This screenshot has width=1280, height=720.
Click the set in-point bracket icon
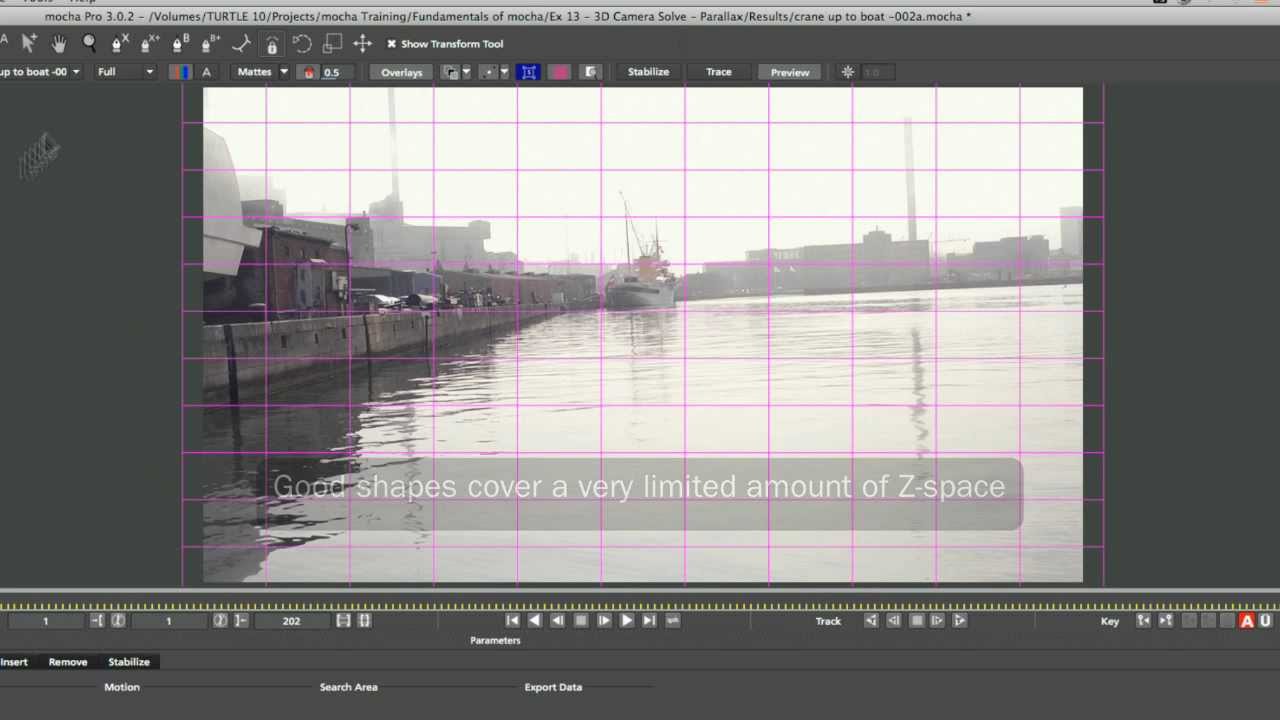97,621
